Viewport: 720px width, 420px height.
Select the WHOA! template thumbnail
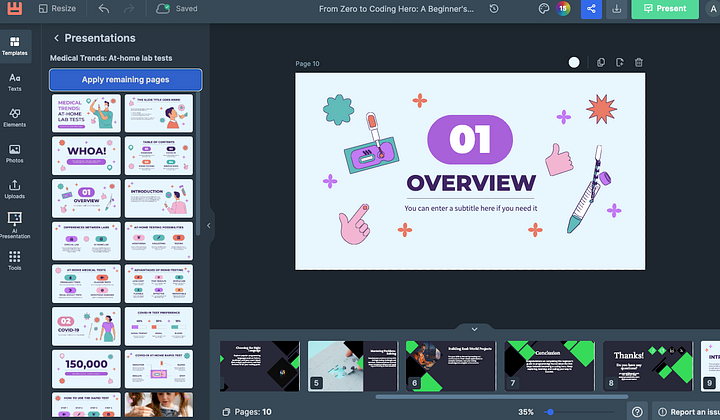point(86,156)
